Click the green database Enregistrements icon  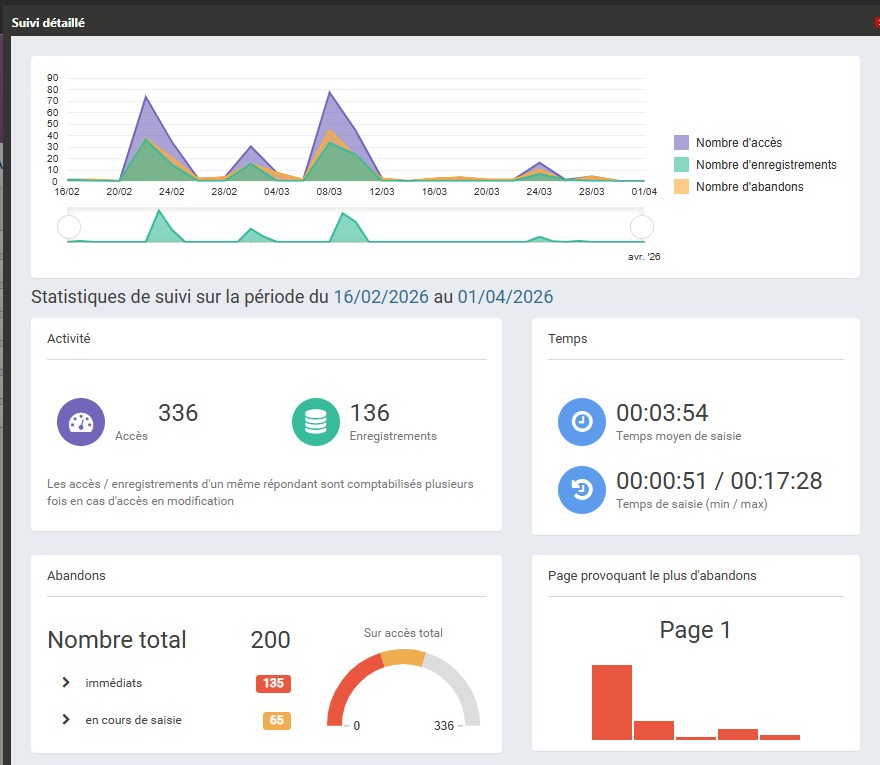[x=316, y=422]
